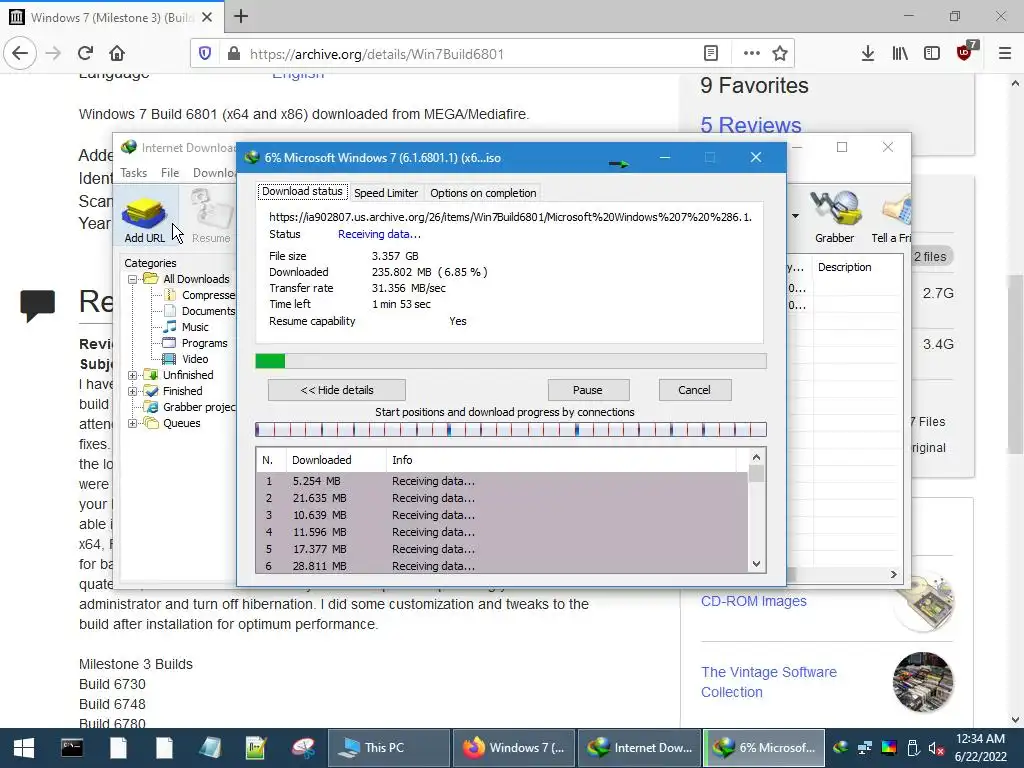Switch to the Download status tab
Image resolution: width=1024 pixels, height=768 pixels.
pos(302,191)
